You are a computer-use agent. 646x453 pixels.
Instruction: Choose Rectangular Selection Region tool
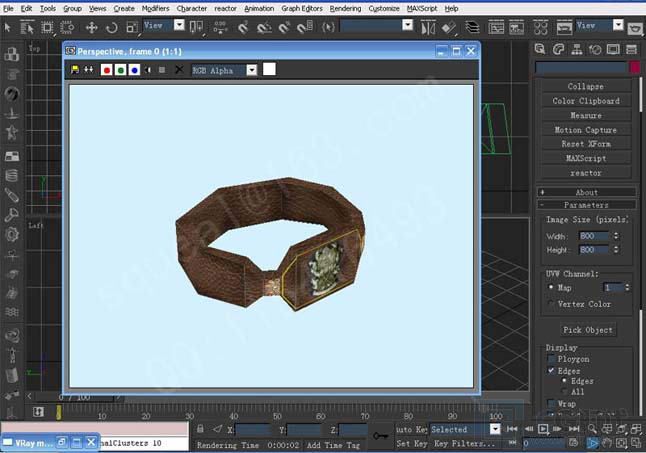[47, 28]
